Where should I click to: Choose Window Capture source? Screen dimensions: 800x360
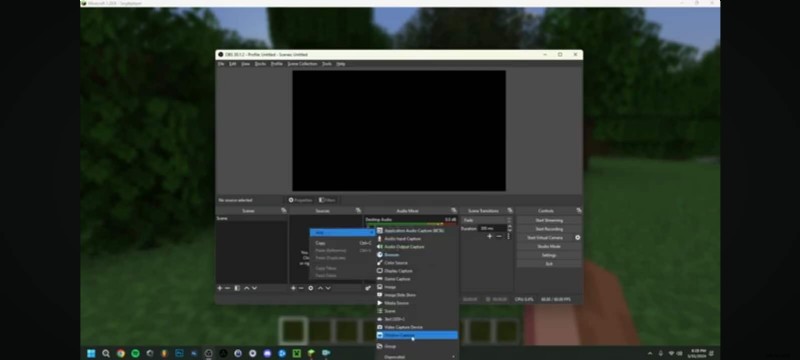[417, 335]
